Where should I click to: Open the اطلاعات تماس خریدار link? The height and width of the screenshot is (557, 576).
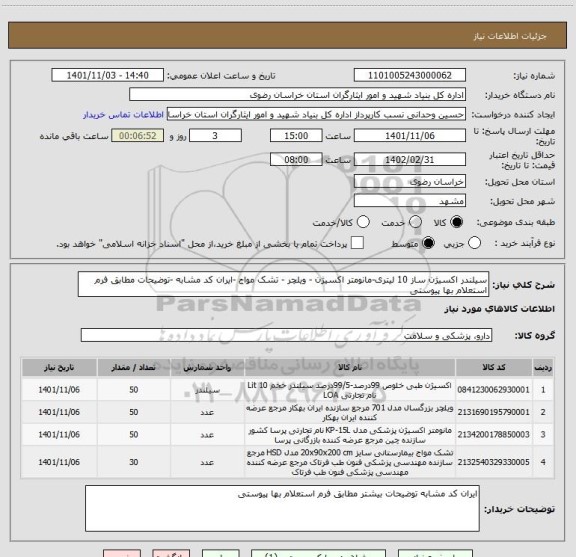(123, 115)
